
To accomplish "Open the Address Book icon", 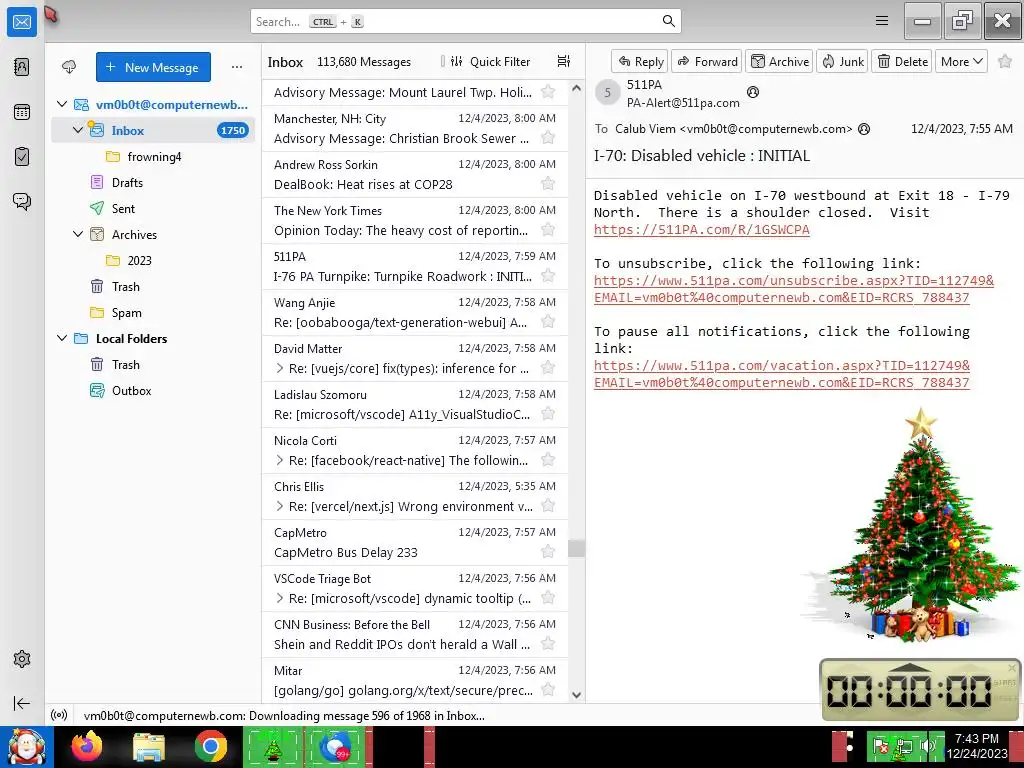I will 22,67.
